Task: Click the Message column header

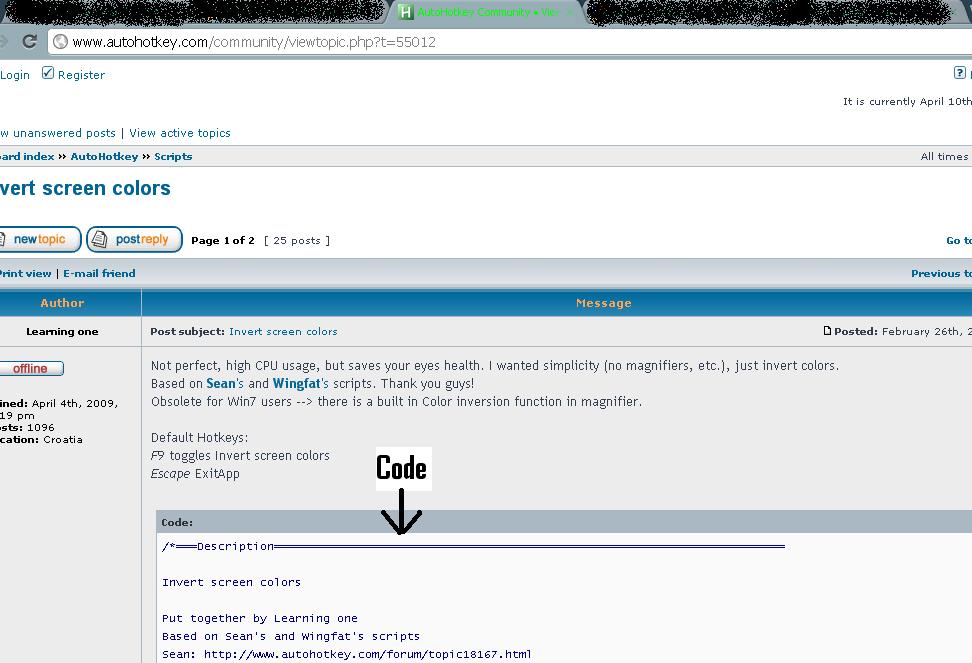Action: 604,303
